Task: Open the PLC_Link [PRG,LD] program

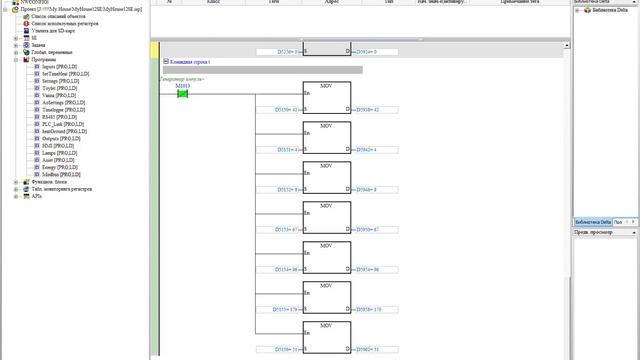Action: coord(63,124)
